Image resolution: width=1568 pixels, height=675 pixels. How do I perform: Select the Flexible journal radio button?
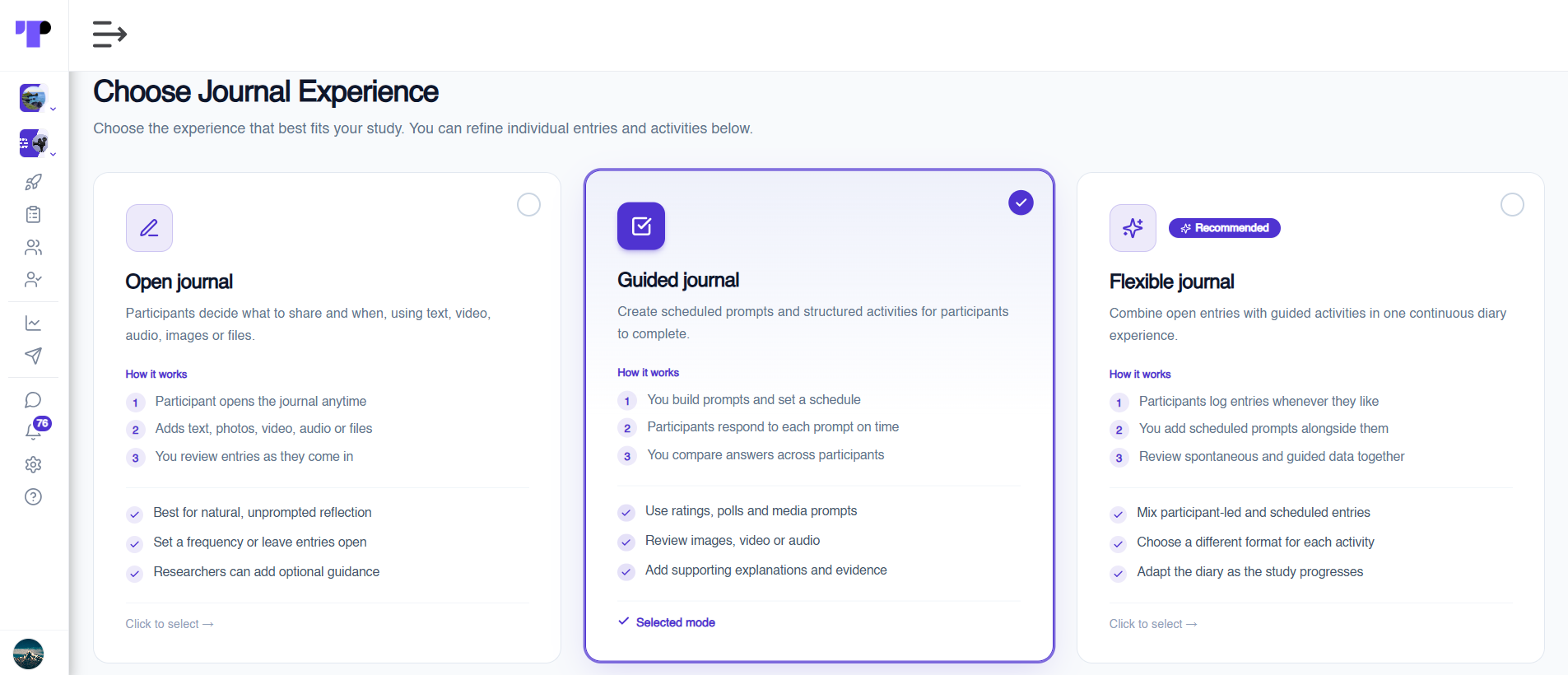pyautogui.click(x=1512, y=204)
